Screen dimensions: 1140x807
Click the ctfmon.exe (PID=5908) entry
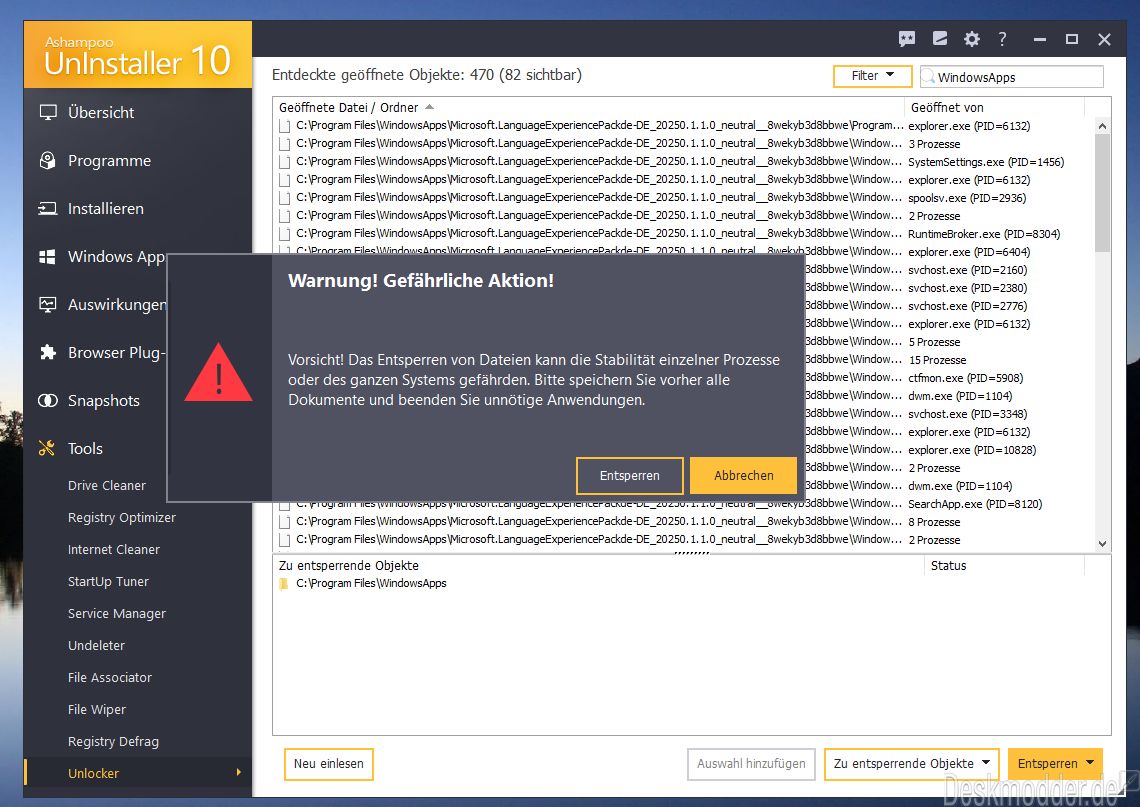click(966, 378)
